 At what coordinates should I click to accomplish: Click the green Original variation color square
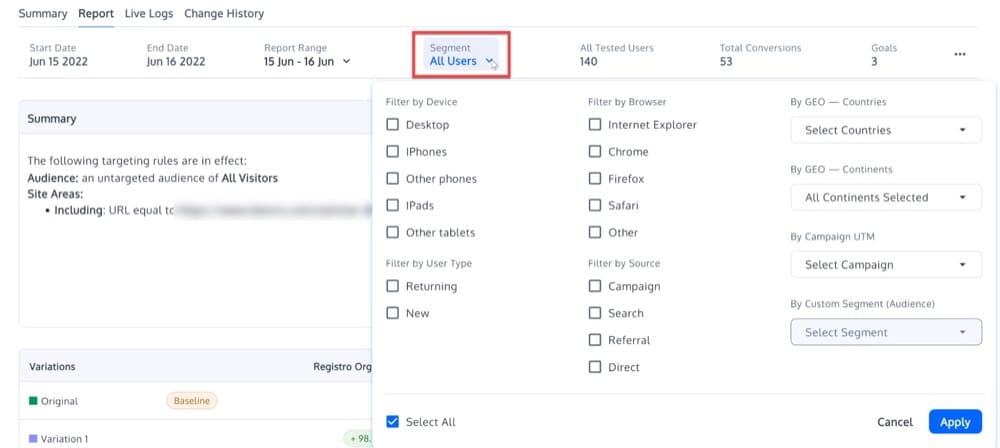pos(33,401)
